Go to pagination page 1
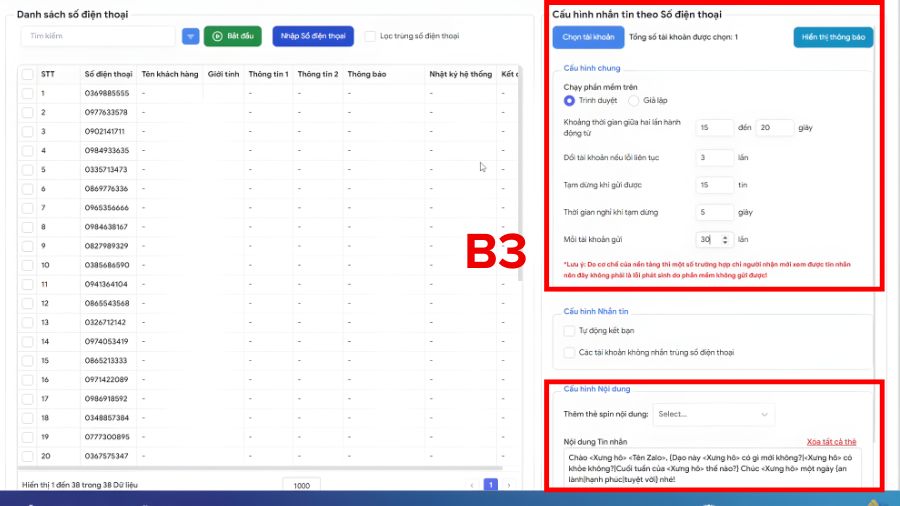Image resolution: width=900 pixels, height=506 pixels. tap(491, 485)
